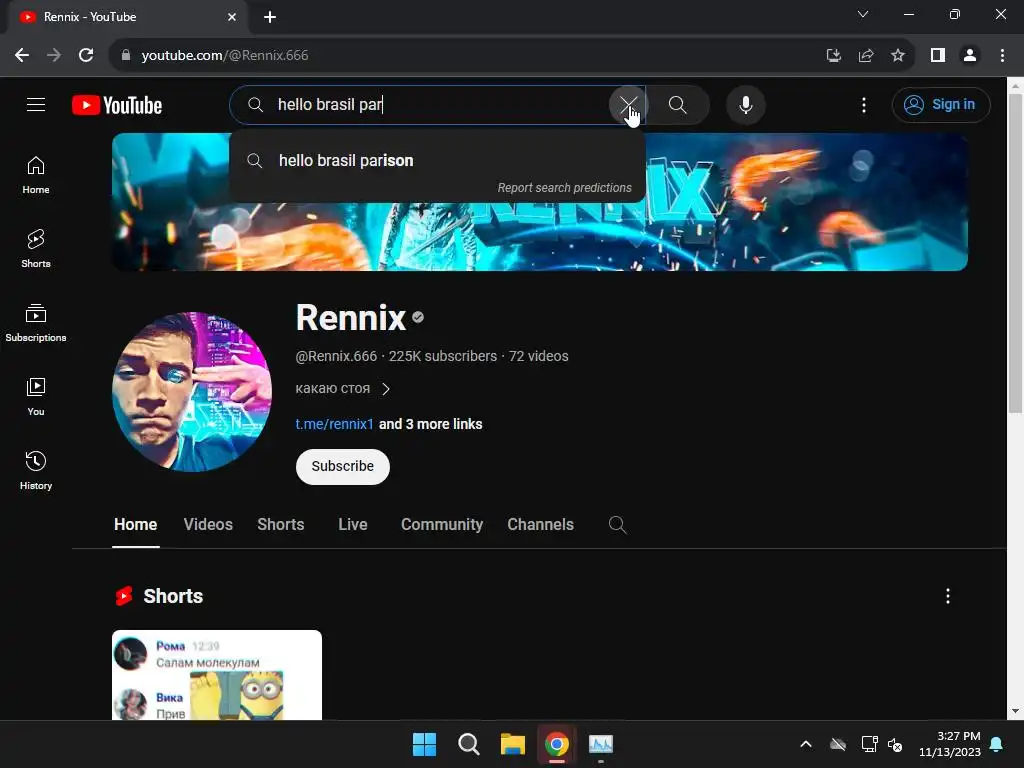Click the Chrome taskbar icon
Image resolution: width=1024 pixels, height=768 pixels.
coord(556,744)
